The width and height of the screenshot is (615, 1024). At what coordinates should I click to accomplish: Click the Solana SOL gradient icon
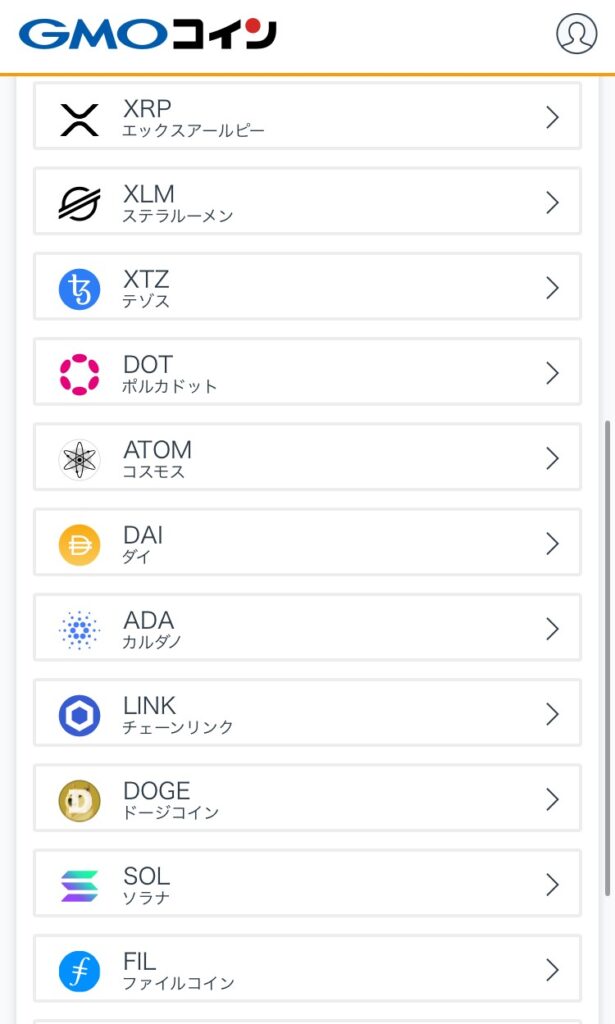pos(79,885)
